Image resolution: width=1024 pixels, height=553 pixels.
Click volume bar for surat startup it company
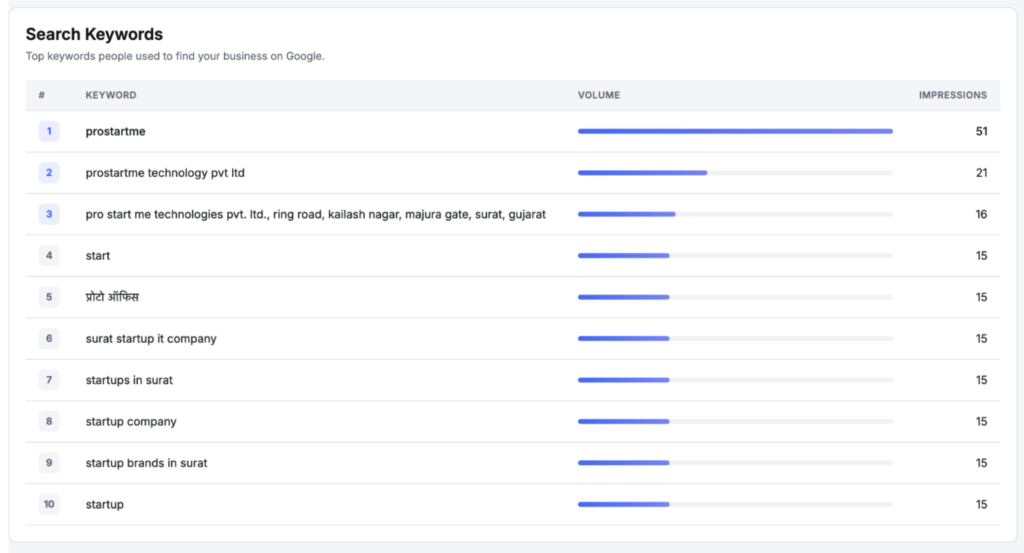click(735, 339)
